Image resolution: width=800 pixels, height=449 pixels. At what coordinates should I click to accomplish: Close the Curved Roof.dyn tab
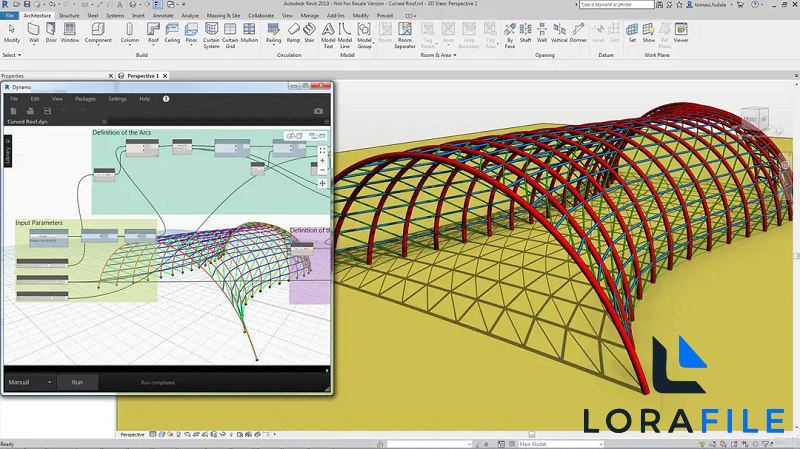104,122
